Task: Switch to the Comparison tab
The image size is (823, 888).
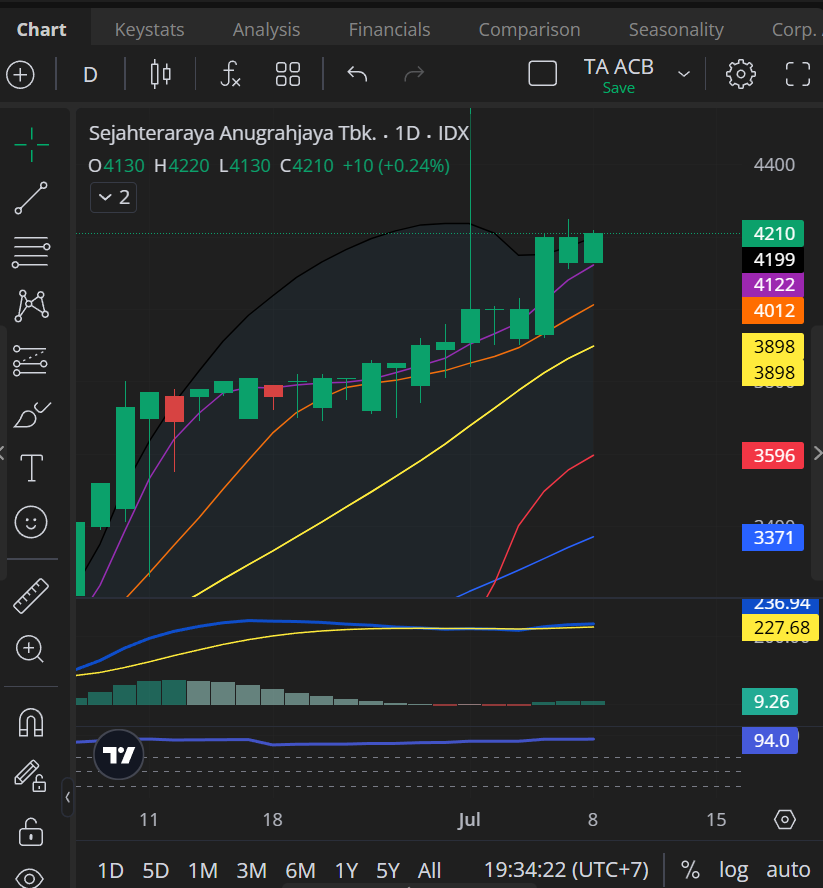Action: click(x=529, y=29)
